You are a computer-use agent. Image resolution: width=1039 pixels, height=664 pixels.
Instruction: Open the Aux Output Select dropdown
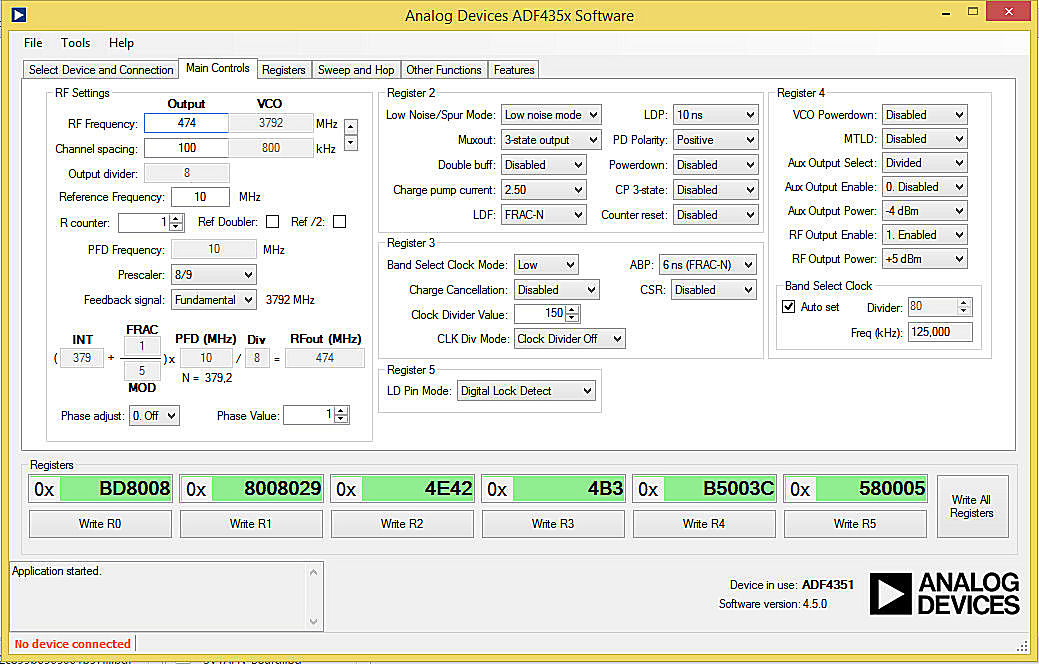924,163
